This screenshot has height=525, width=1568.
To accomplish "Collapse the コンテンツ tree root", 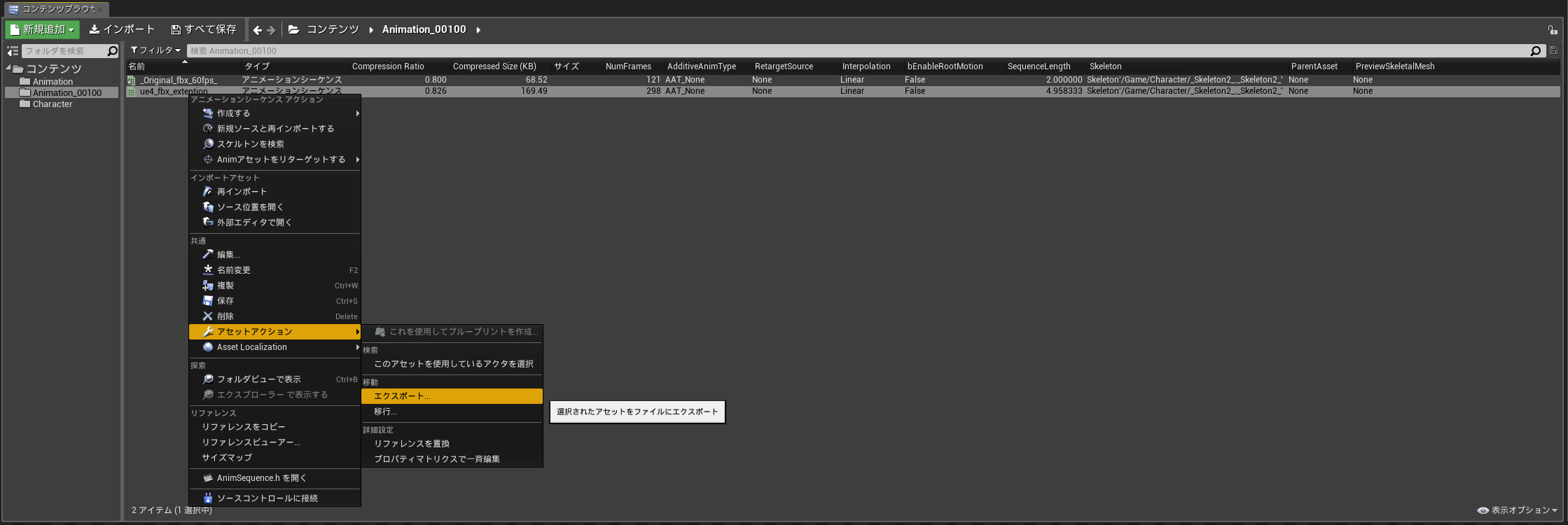I will 8,68.
